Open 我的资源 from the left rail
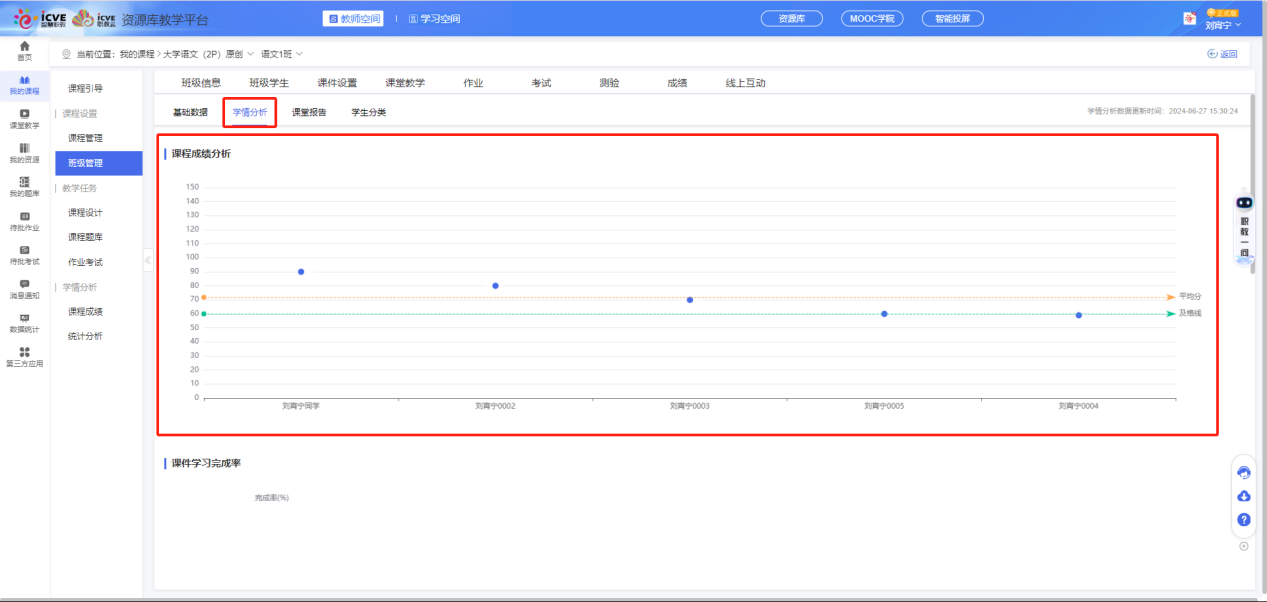 24,152
